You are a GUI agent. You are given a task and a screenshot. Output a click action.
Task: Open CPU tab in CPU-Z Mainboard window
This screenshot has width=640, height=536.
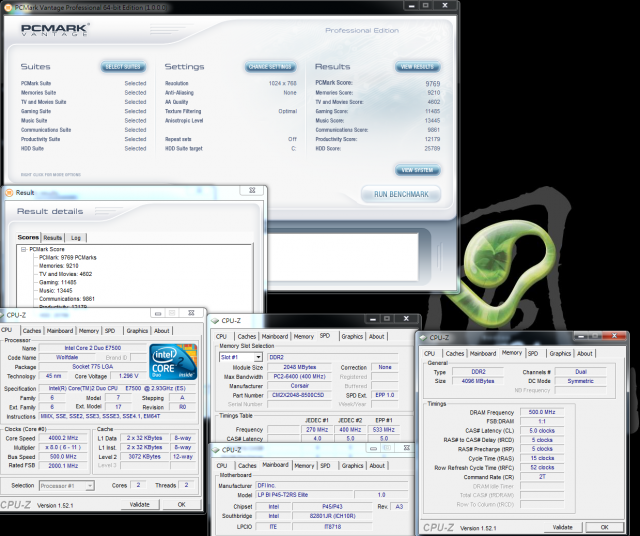click(222, 465)
